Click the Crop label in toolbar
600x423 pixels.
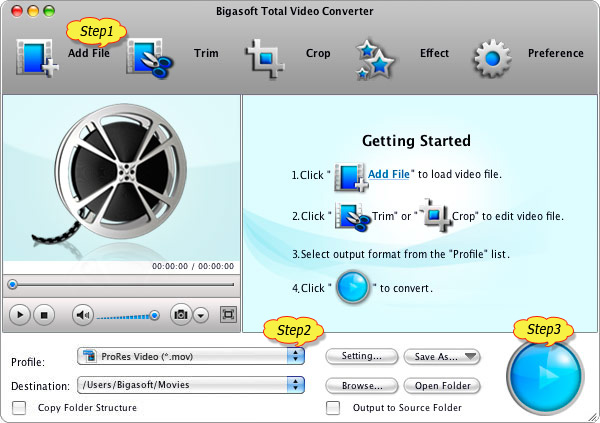(x=318, y=53)
